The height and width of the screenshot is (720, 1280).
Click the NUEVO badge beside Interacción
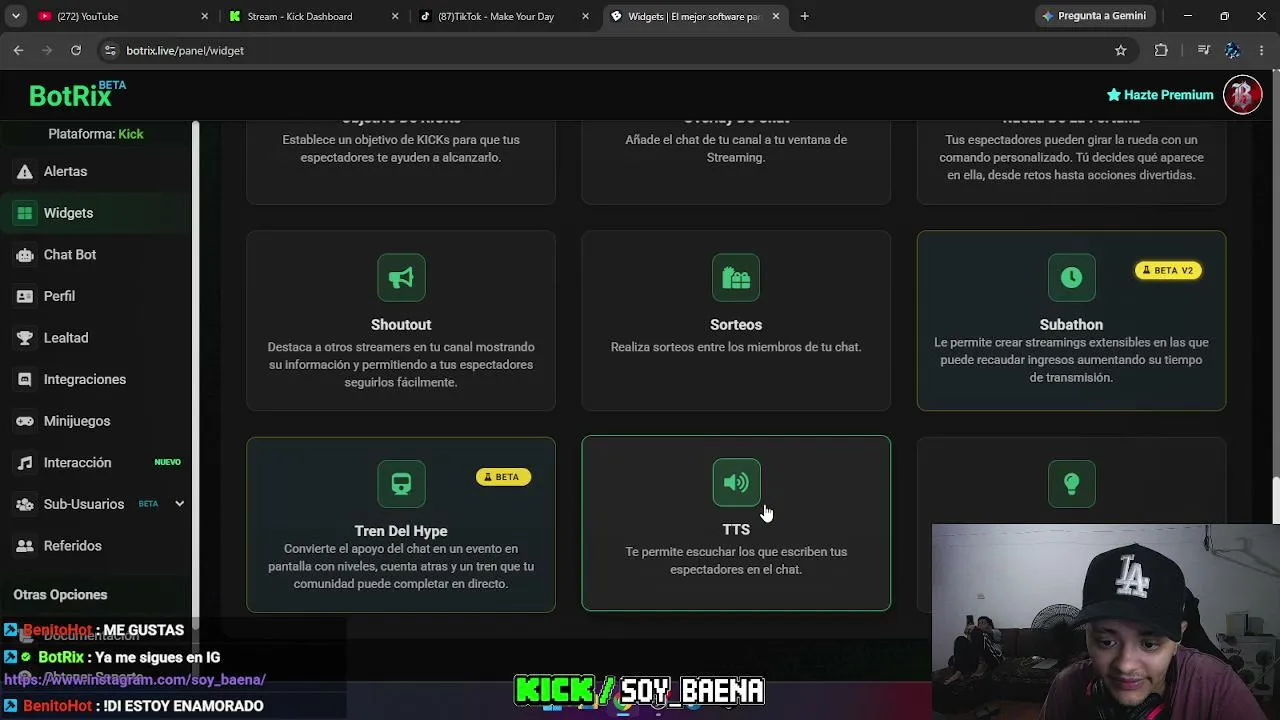[167, 463]
